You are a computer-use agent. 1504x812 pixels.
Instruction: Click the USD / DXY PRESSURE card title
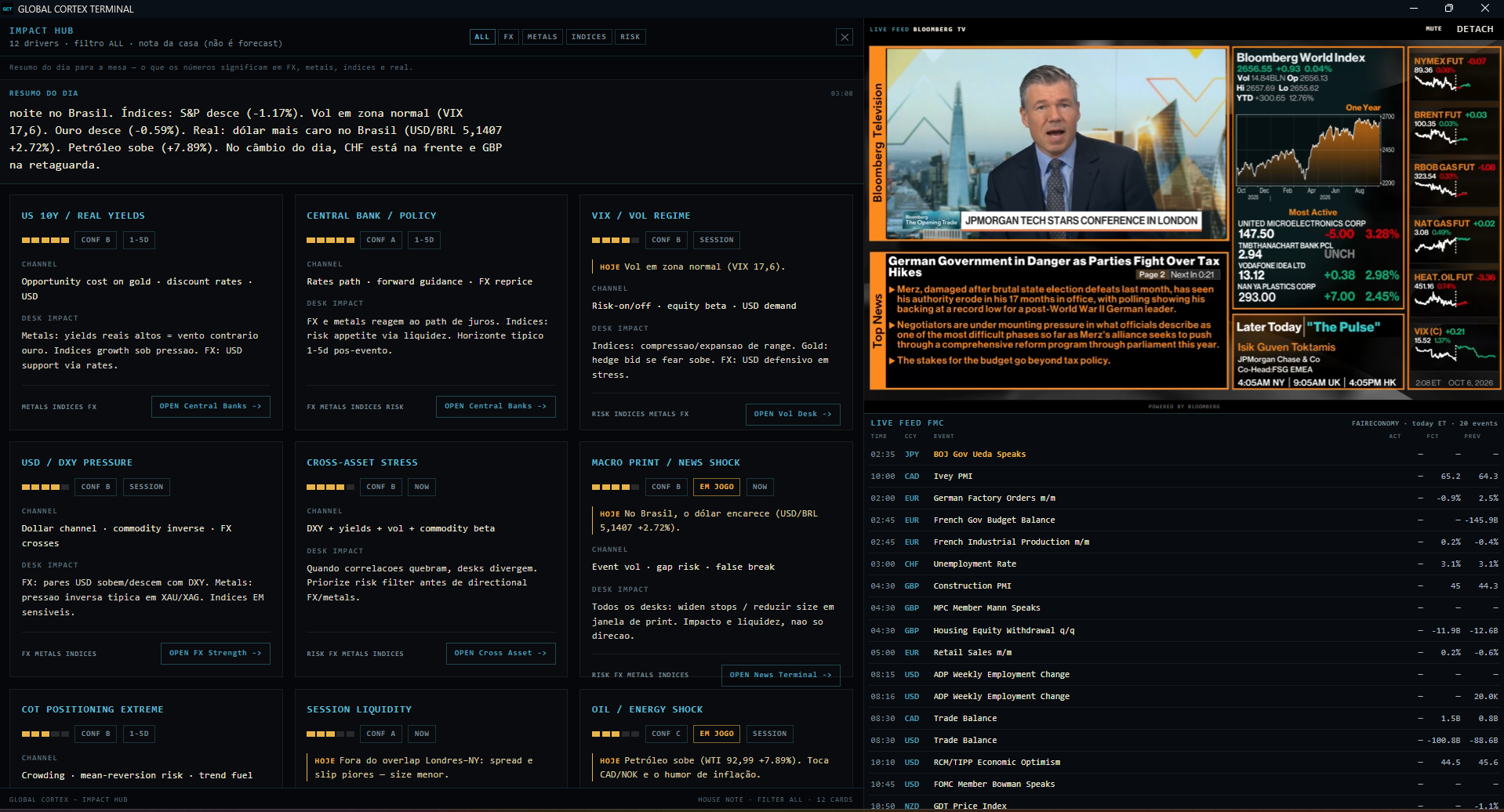[77, 462]
